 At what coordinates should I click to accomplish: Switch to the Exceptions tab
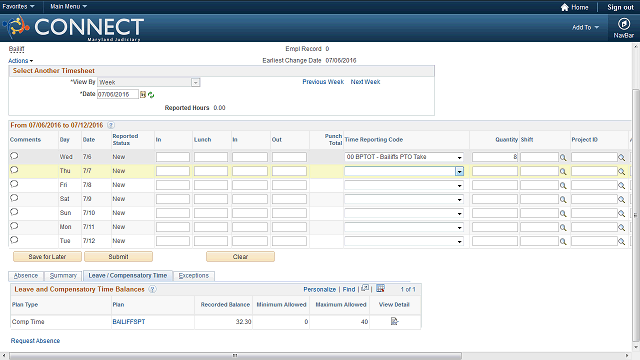[194, 276]
